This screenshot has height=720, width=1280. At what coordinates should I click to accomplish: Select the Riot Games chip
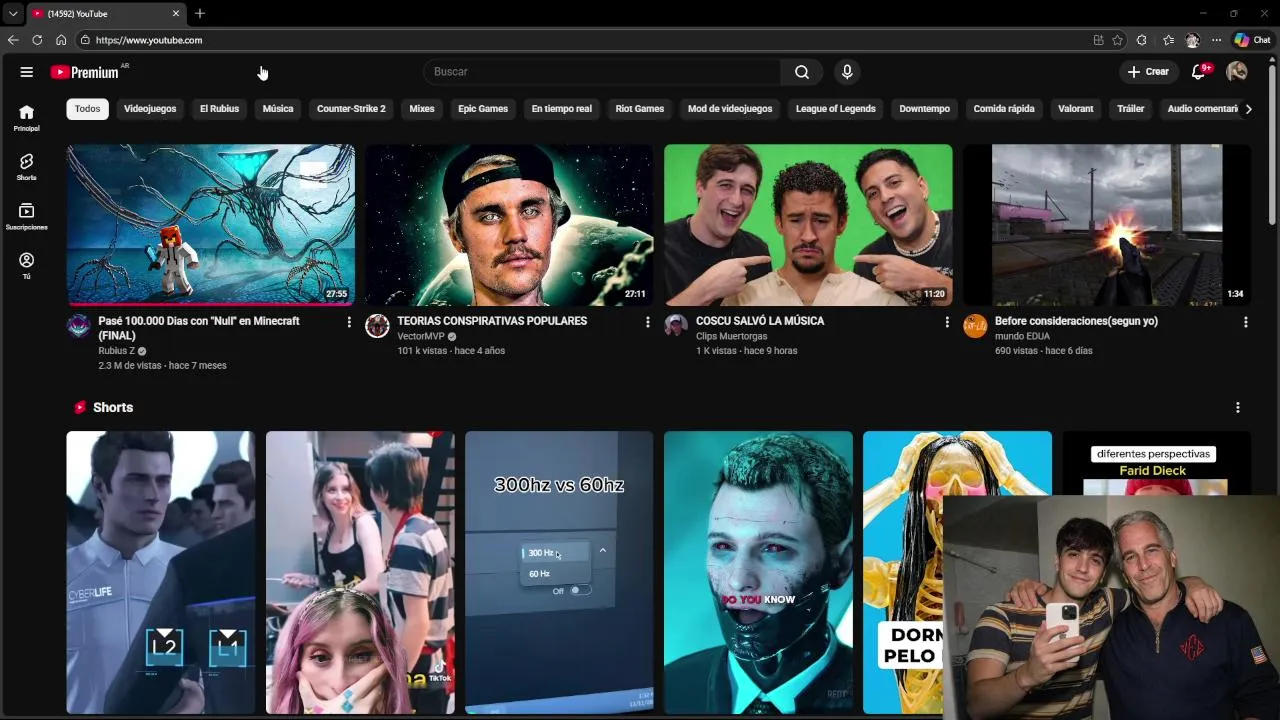[640, 109]
